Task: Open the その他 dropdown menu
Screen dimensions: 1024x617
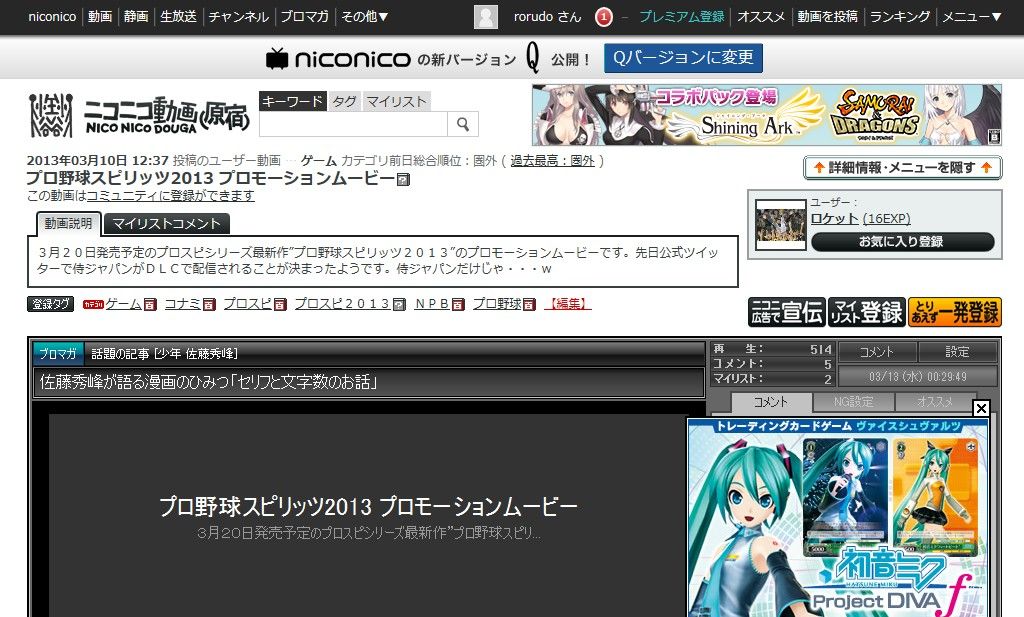Action: point(364,17)
